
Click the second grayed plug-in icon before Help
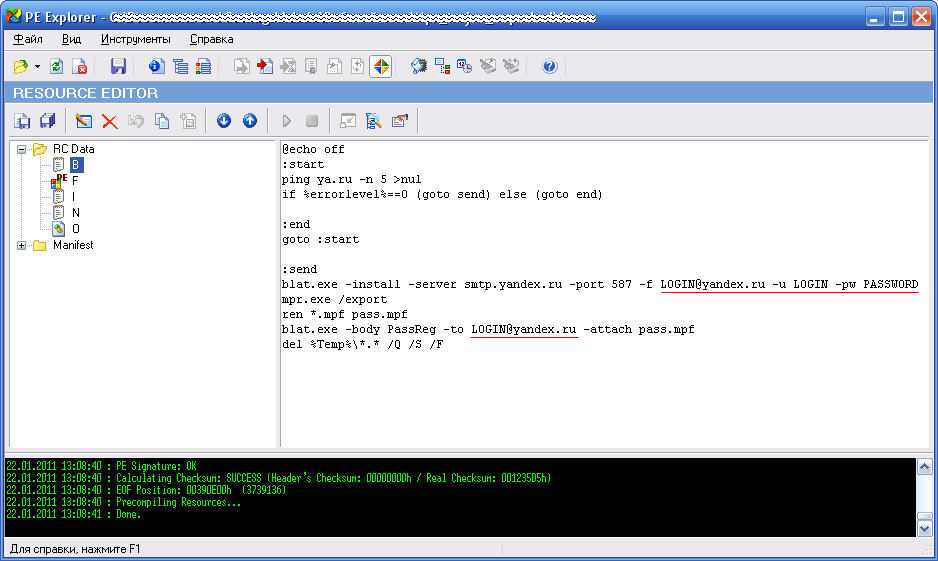tap(511, 66)
